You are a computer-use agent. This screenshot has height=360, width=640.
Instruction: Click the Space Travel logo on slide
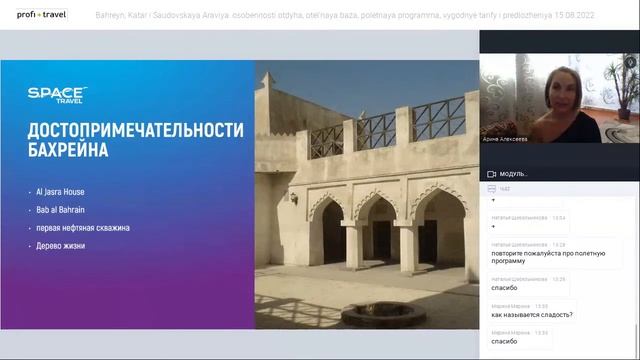pos(58,95)
